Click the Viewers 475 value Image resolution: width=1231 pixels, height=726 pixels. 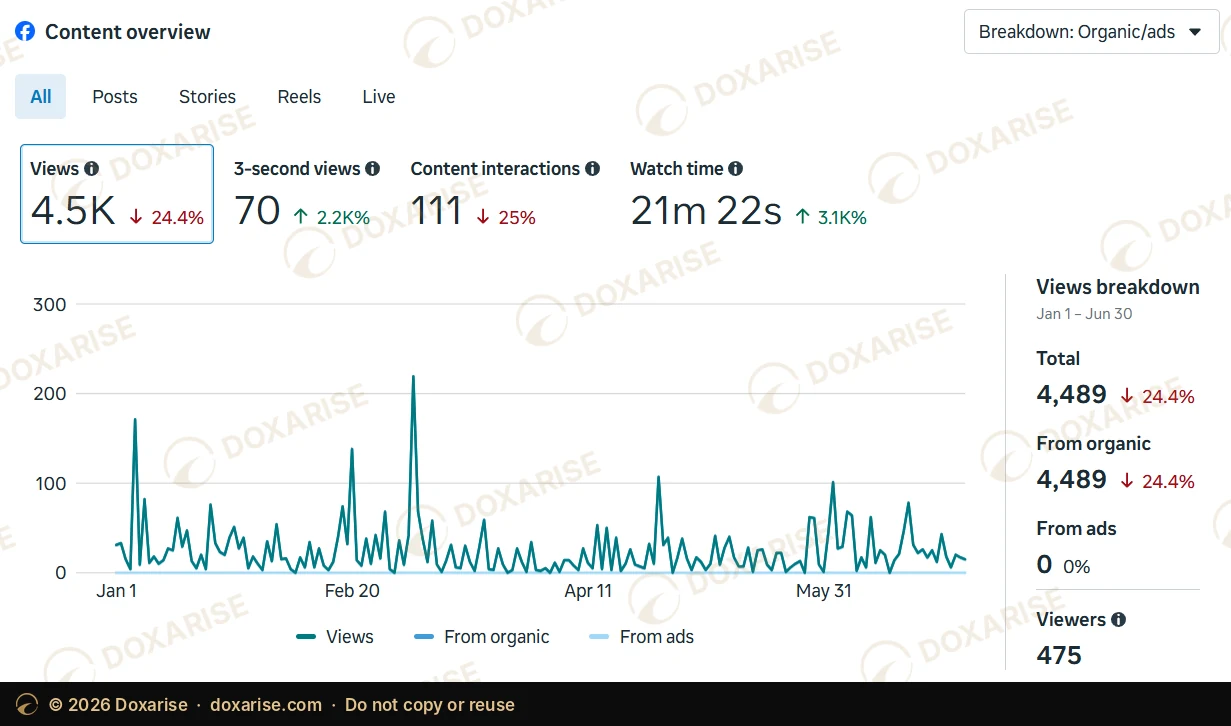(1059, 655)
